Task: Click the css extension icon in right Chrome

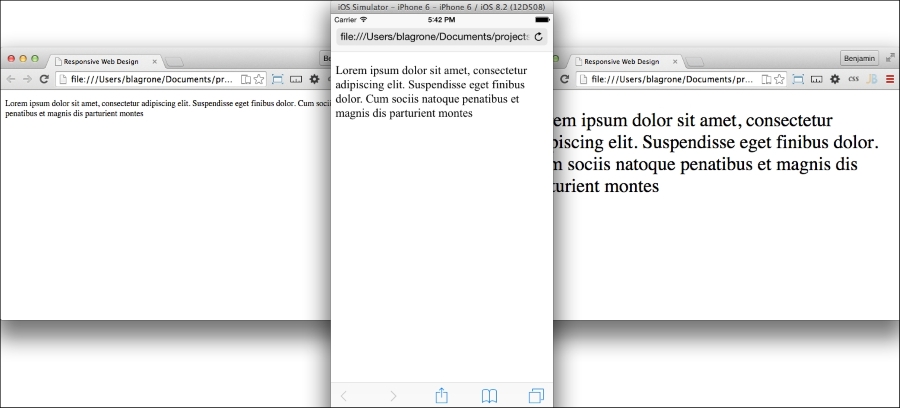Action: tap(854, 79)
